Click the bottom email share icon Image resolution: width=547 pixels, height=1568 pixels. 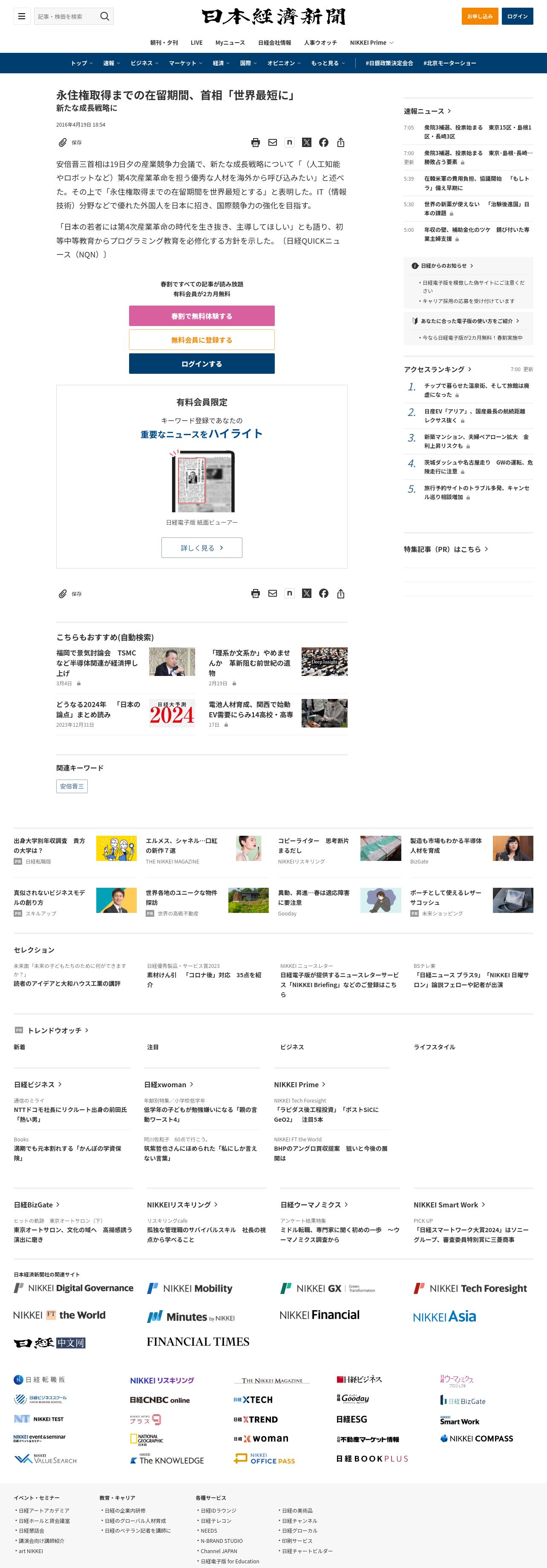tap(273, 593)
